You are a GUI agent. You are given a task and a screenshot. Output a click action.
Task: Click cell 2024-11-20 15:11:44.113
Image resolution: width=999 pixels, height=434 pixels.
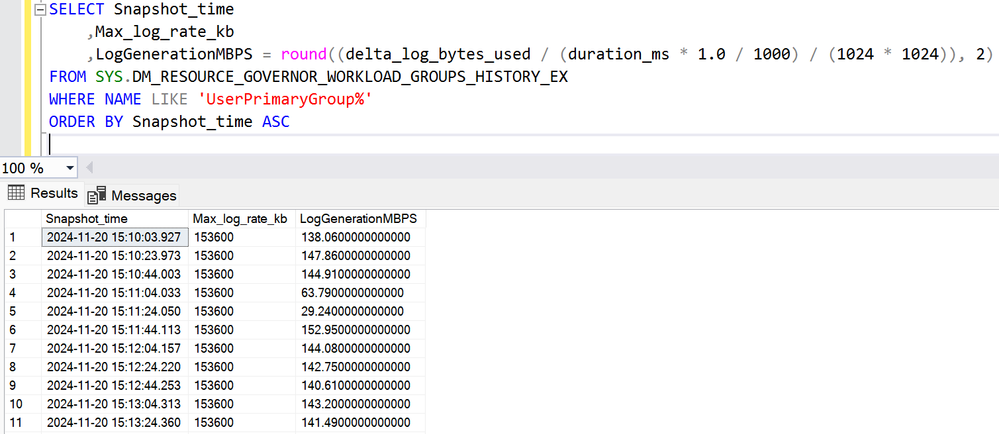coord(115,329)
